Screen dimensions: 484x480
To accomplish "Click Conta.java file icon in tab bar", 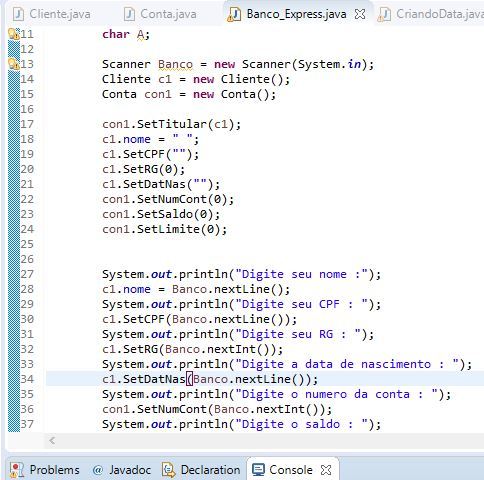I will pyautogui.click(x=129, y=14).
